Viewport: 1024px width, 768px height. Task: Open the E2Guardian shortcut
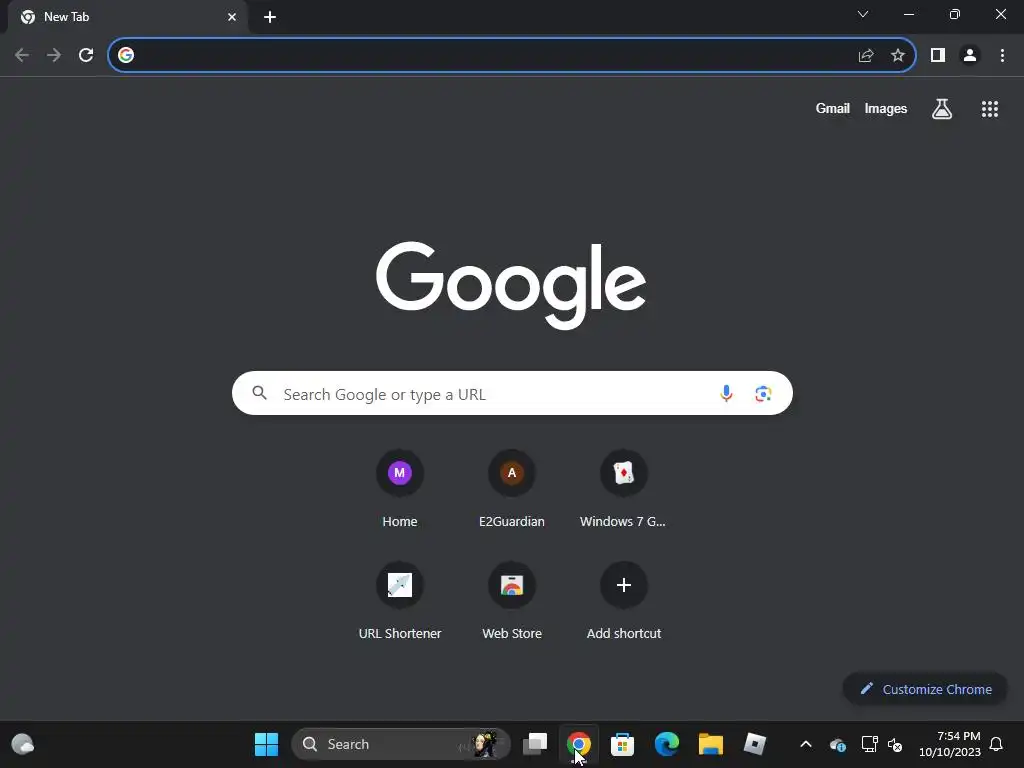click(x=512, y=487)
